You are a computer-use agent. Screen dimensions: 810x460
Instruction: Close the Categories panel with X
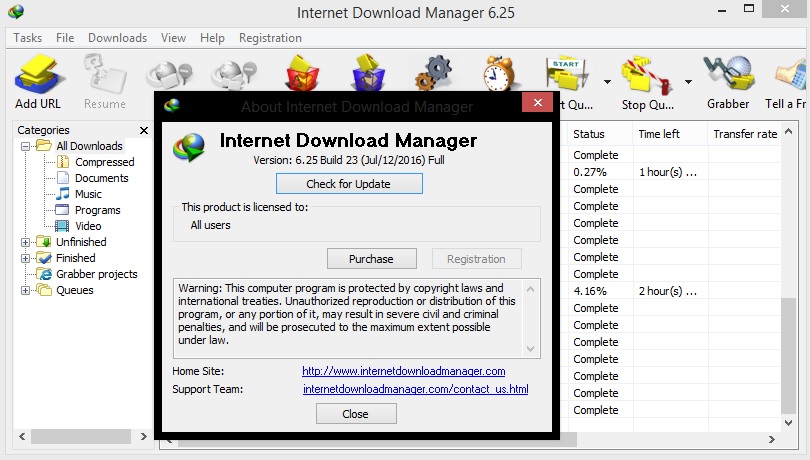(144, 130)
